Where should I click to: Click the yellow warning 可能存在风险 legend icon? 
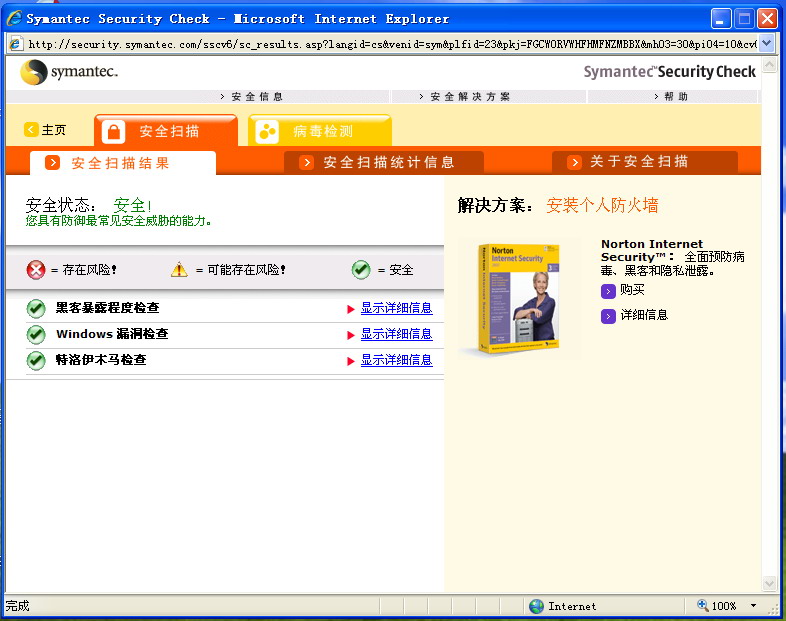pyautogui.click(x=179, y=270)
